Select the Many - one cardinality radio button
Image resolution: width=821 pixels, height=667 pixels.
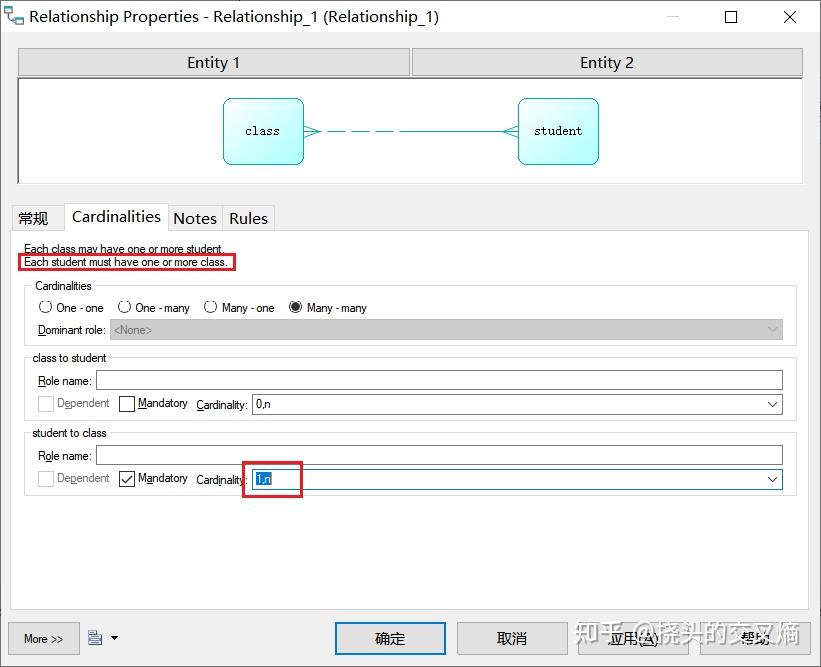[211, 307]
